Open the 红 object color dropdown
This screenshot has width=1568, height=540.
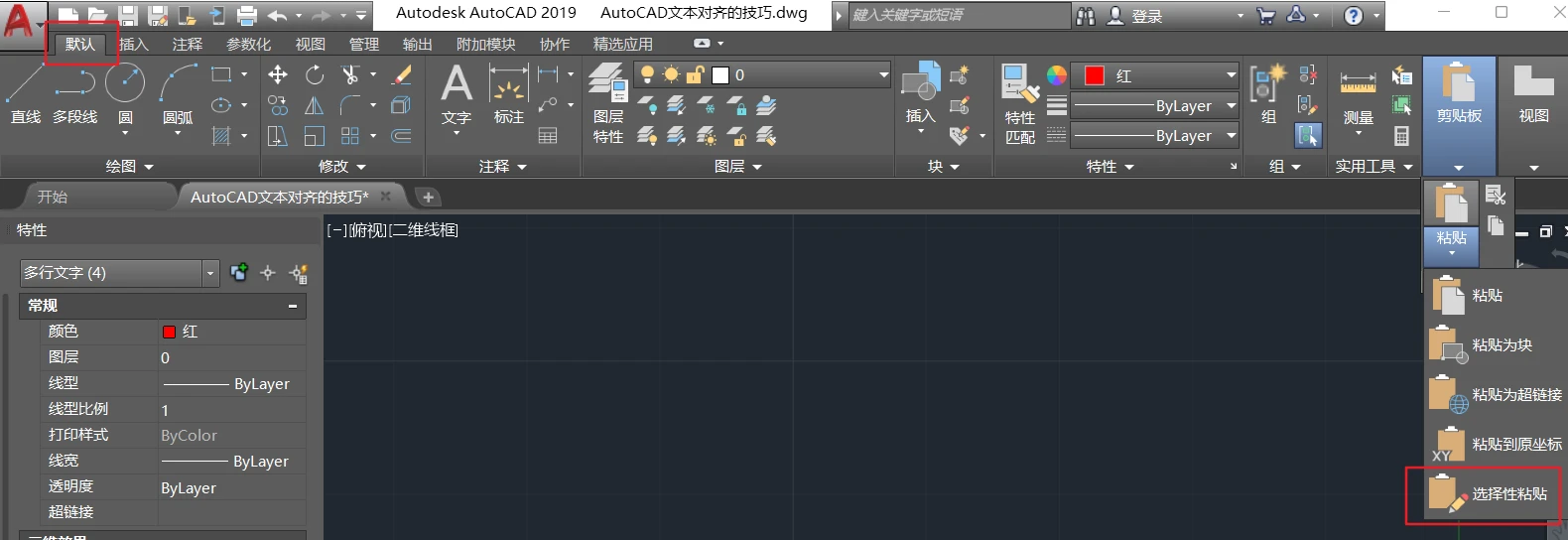[1156, 75]
